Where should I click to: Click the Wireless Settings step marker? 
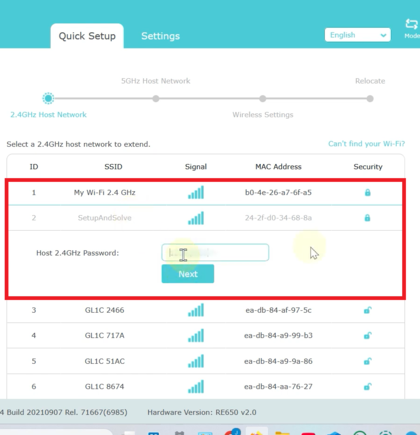263,99
